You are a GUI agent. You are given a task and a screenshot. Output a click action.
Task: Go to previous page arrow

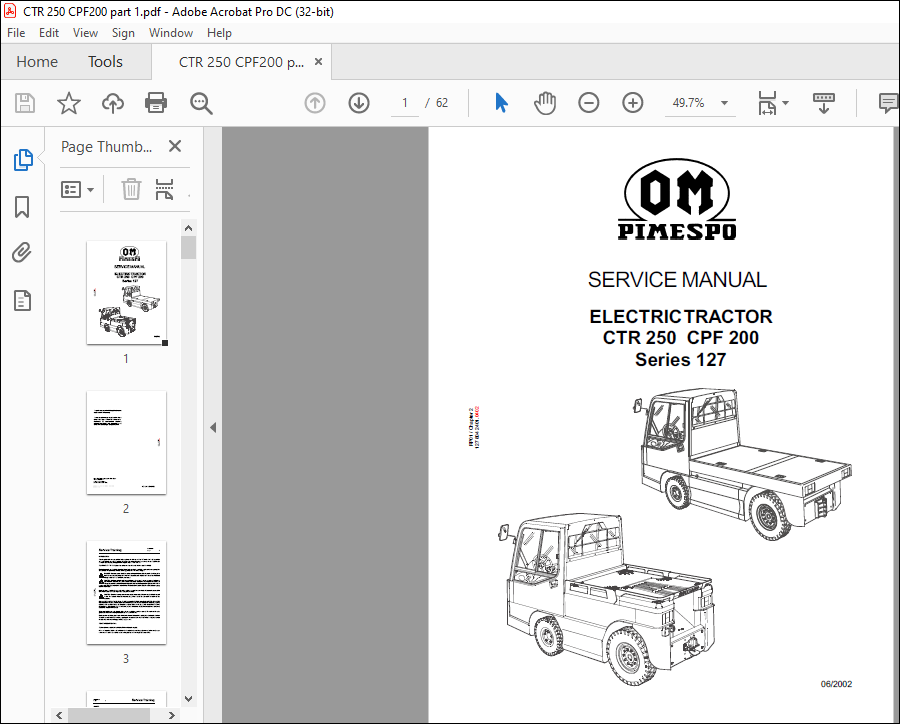pyautogui.click(x=315, y=103)
